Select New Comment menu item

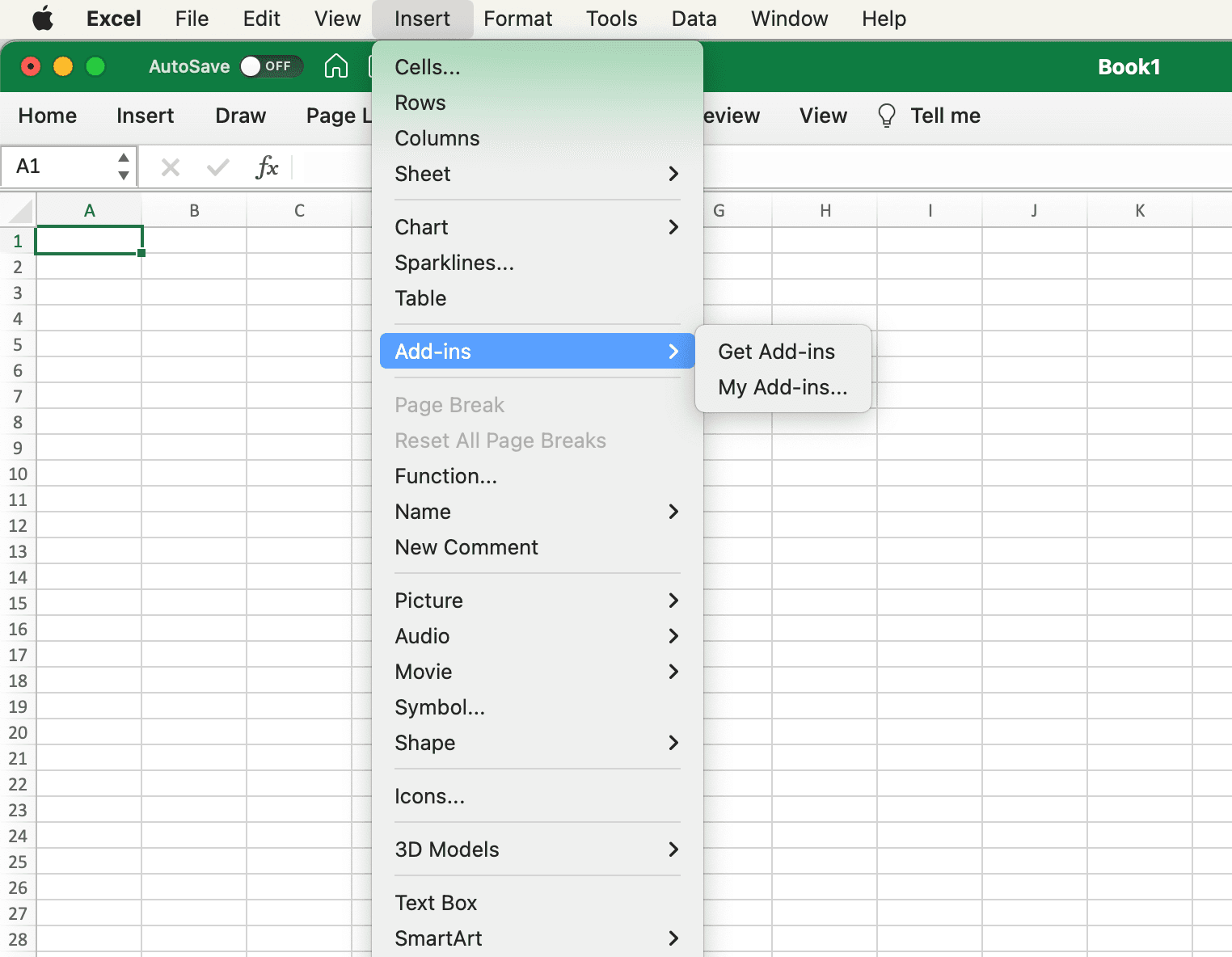click(538, 547)
